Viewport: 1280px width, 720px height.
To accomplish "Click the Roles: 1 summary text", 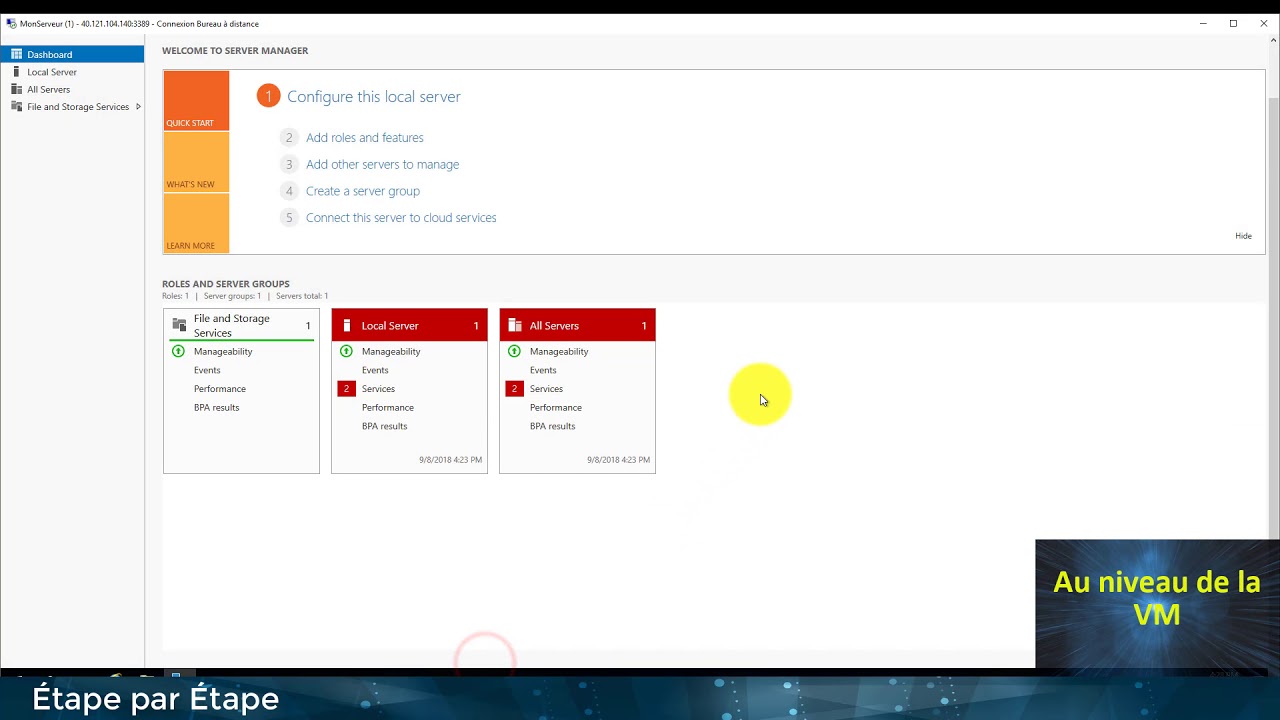I will click(x=175, y=296).
